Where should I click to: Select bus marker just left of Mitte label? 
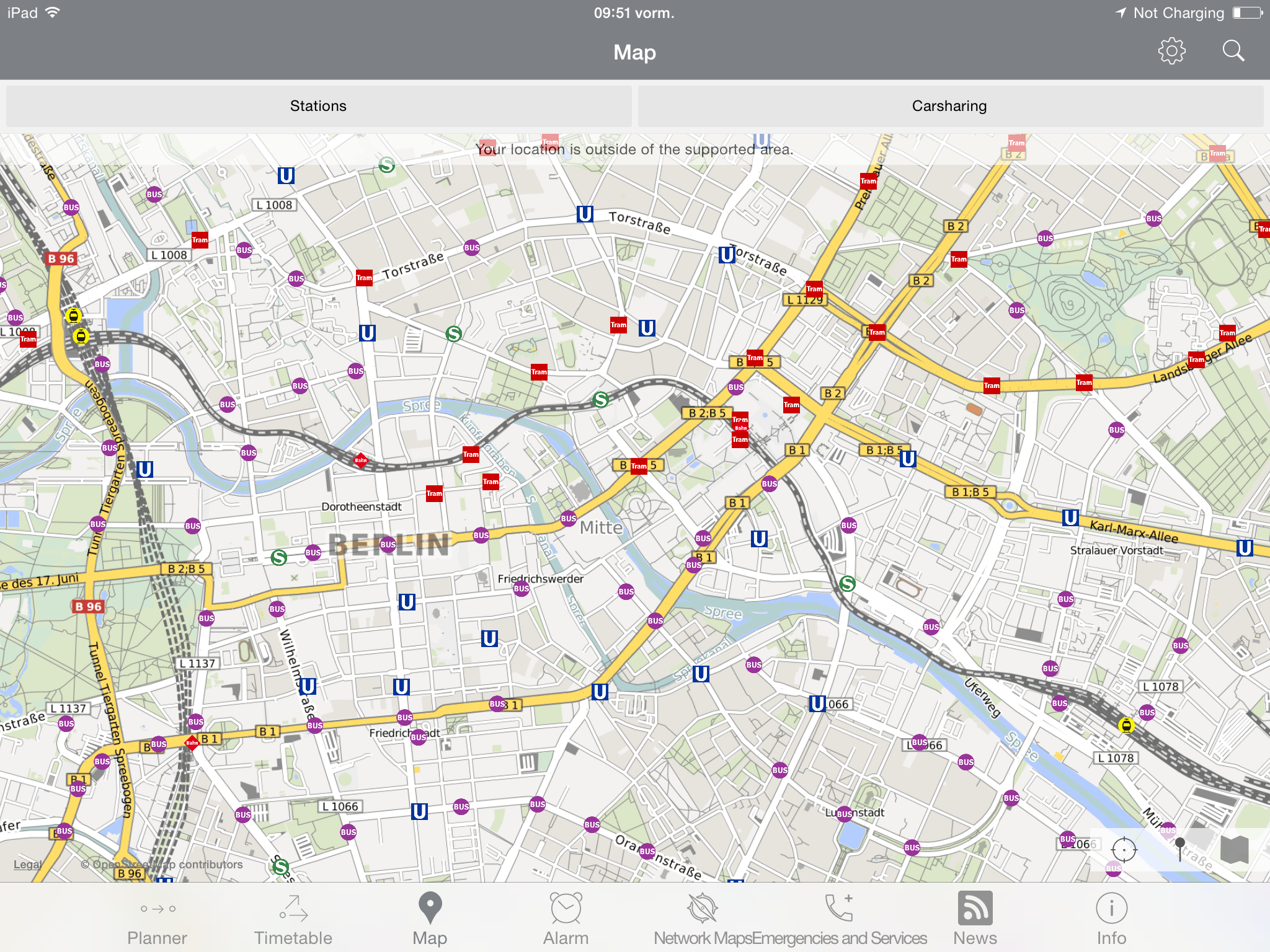tap(569, 518)
